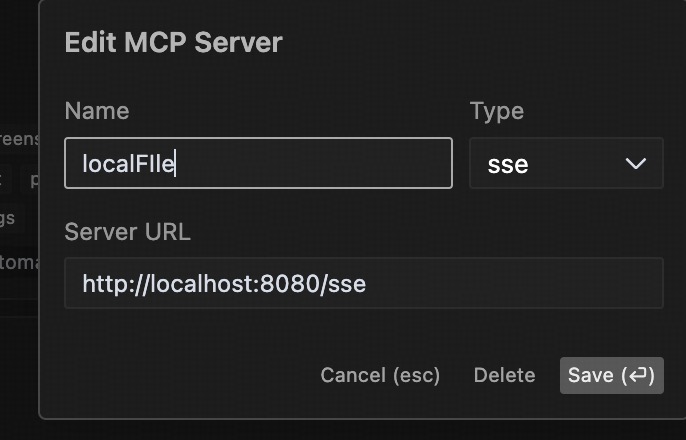Click the Type field label
This screenshot has height=440, width=686.
point(497,111)
